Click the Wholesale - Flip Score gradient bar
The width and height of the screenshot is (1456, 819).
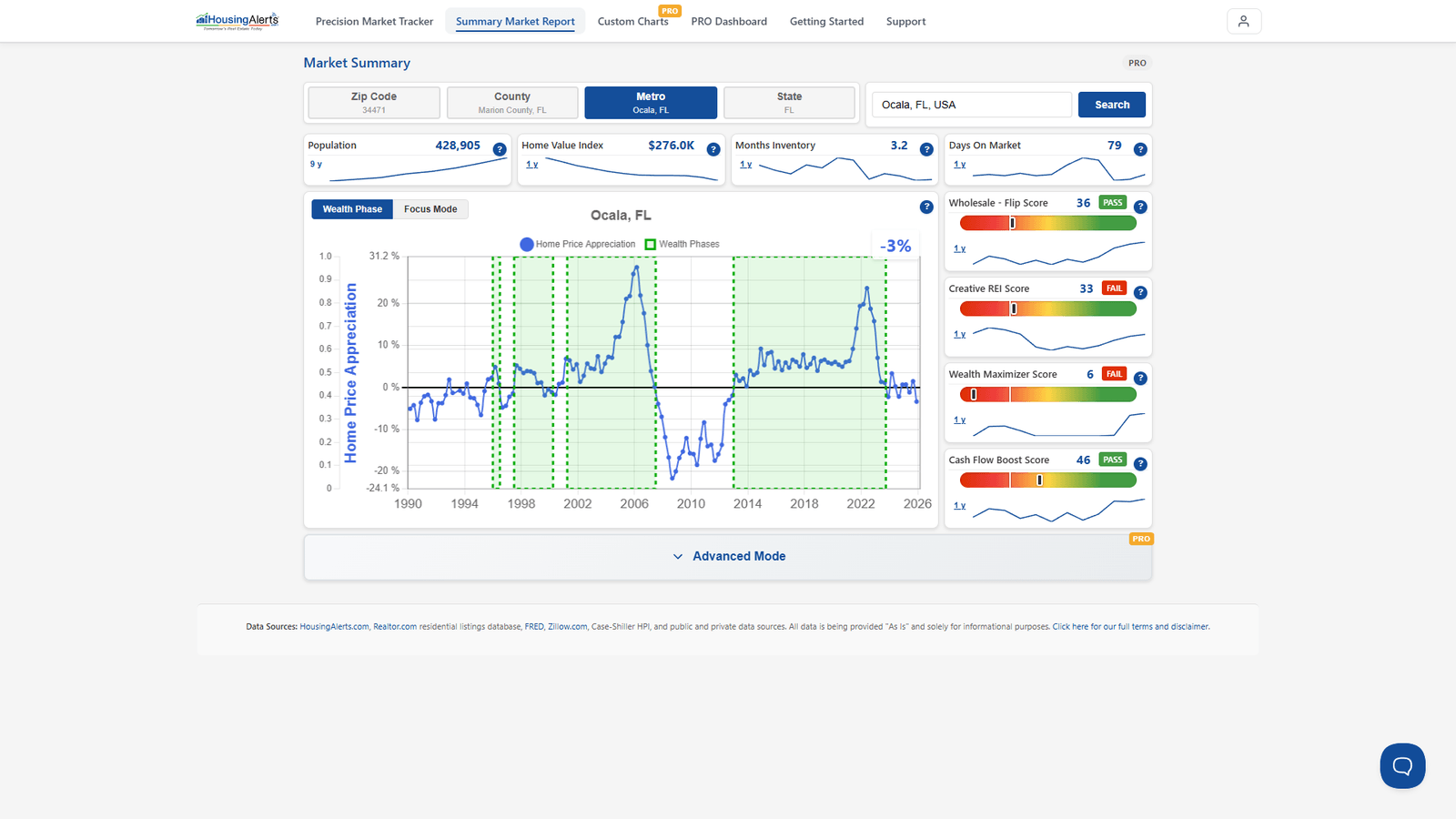(x=1047, y=223)
